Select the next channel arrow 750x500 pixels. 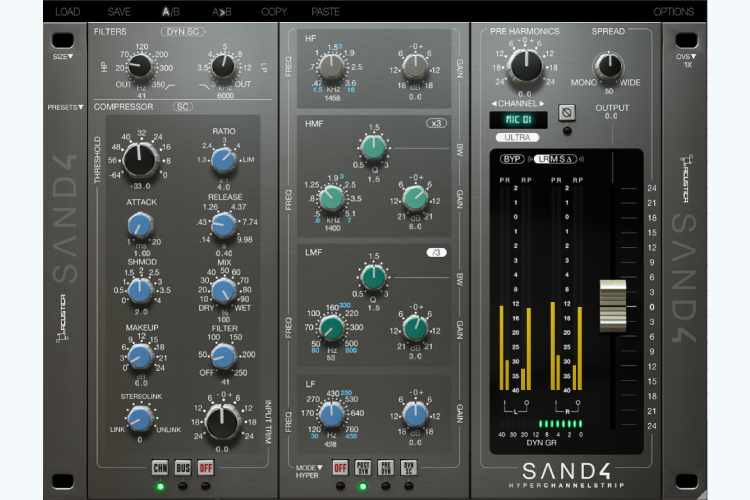coord(542,103)
